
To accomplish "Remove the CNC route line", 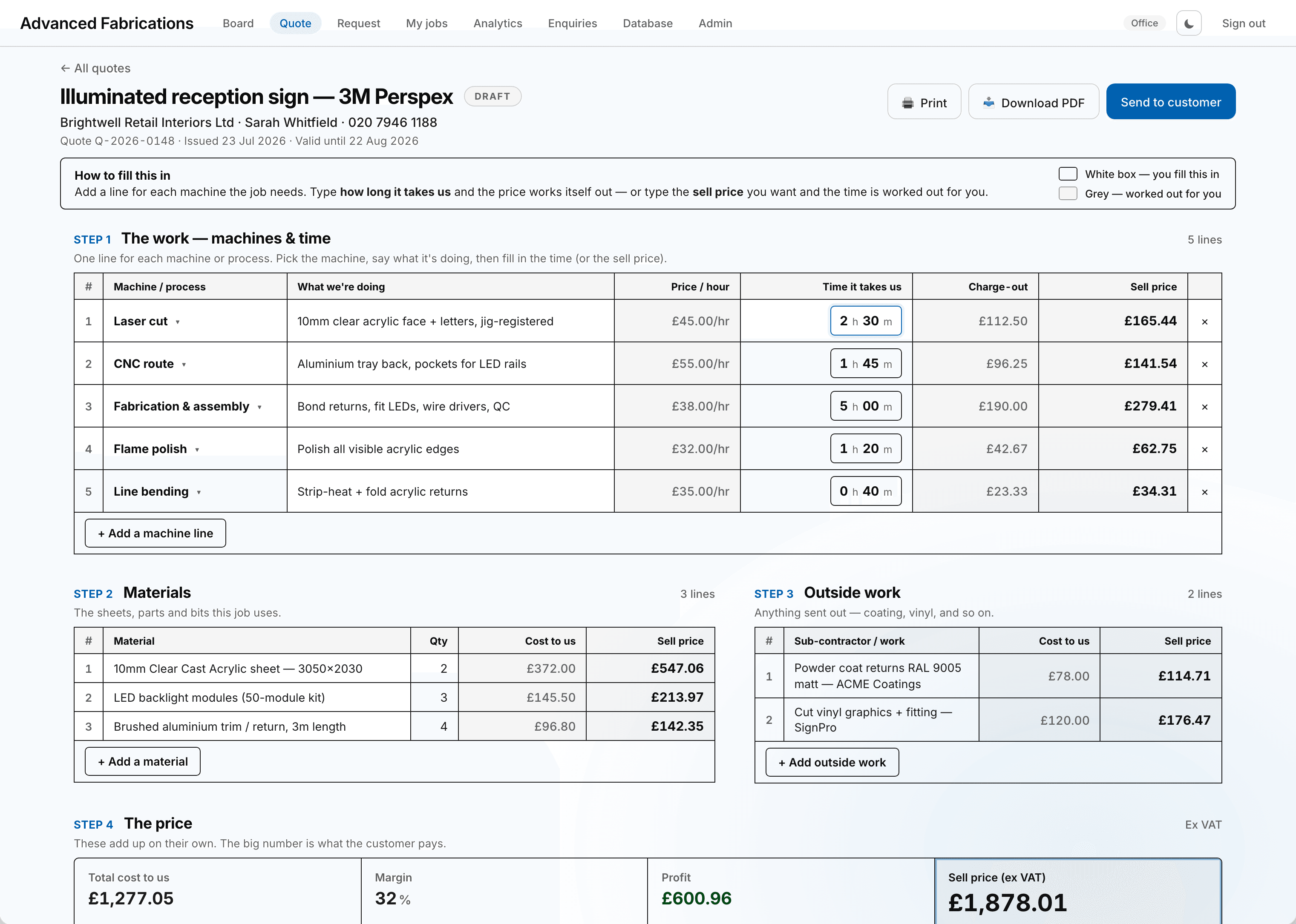I will pyautogui.click(x=1204, y=364).
